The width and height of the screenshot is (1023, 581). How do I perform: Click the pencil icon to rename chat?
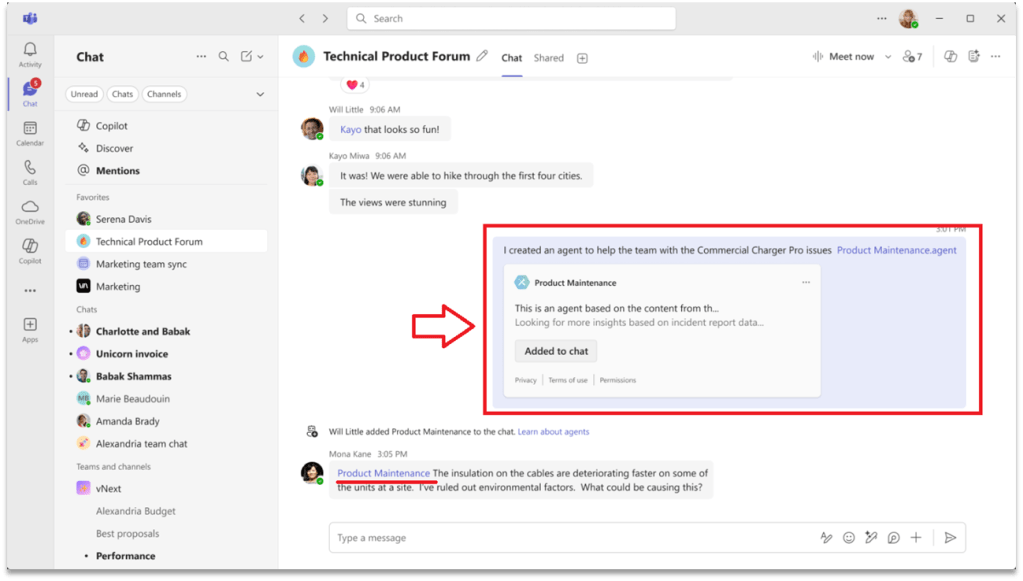(482, 57)
